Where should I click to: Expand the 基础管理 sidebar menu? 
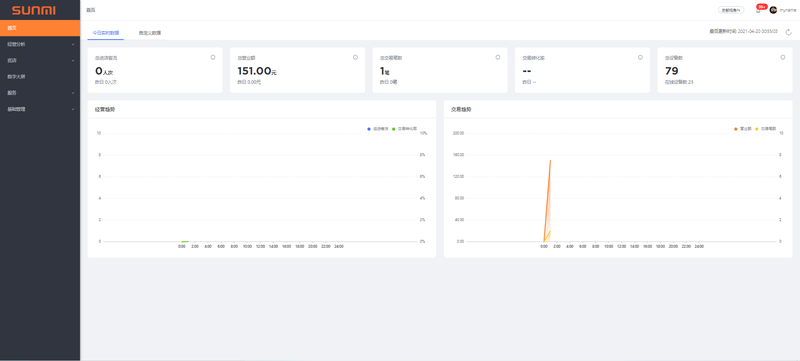40,109
